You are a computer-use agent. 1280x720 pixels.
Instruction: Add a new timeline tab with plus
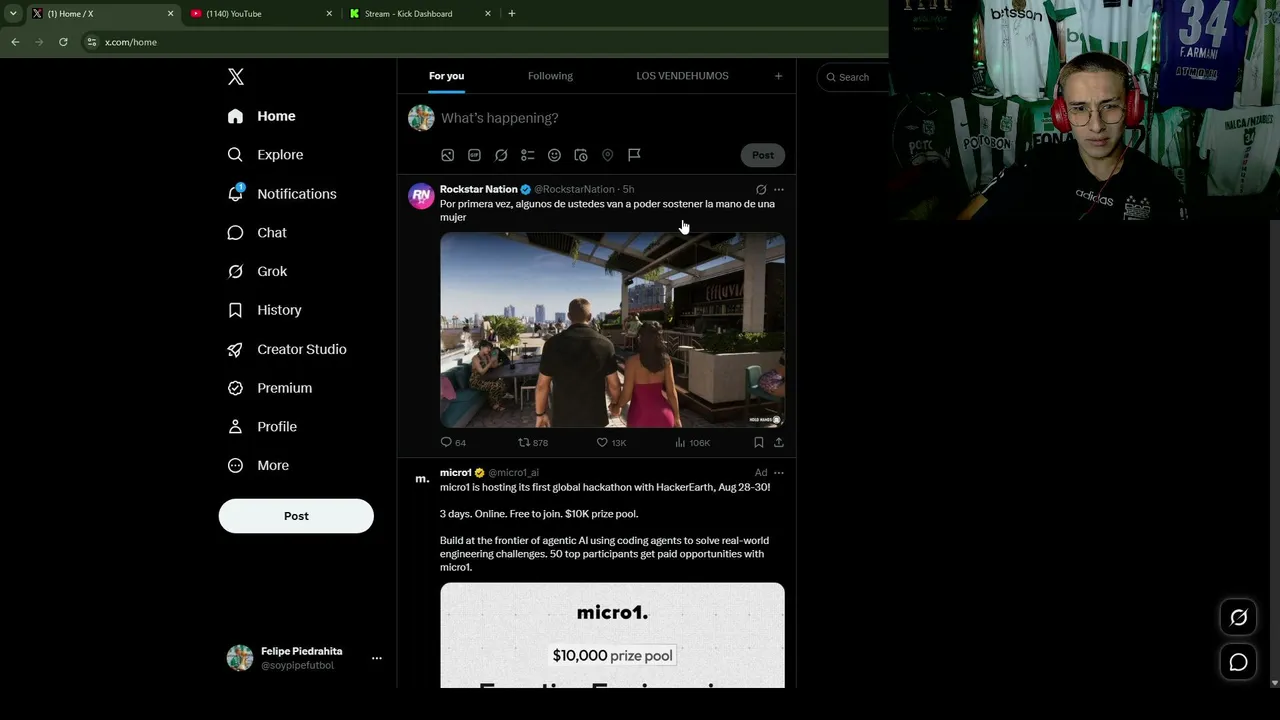778,76
